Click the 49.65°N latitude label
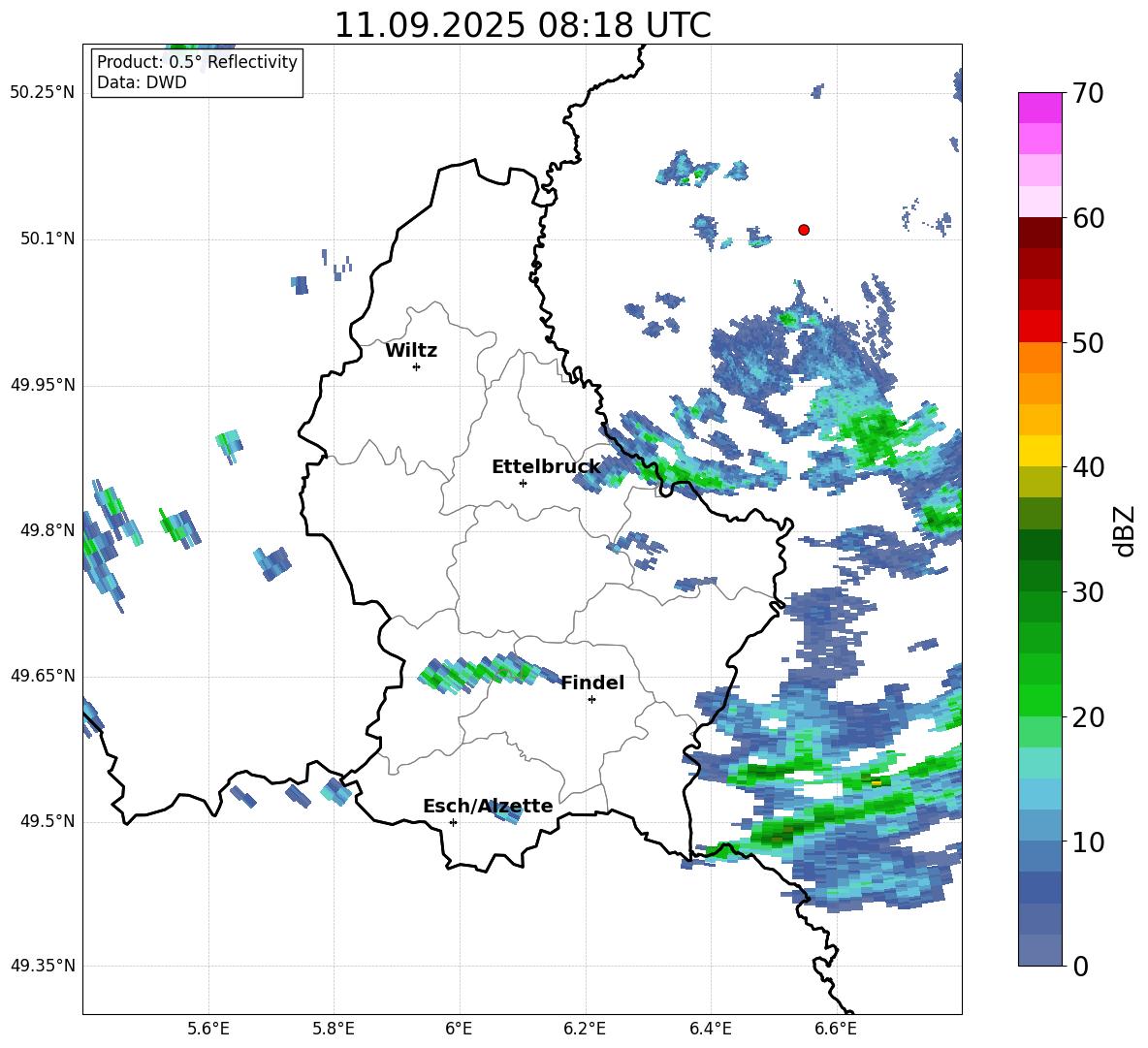Image resolution: width=1148 pixels, height=1048 pixels. coord(43,676)
